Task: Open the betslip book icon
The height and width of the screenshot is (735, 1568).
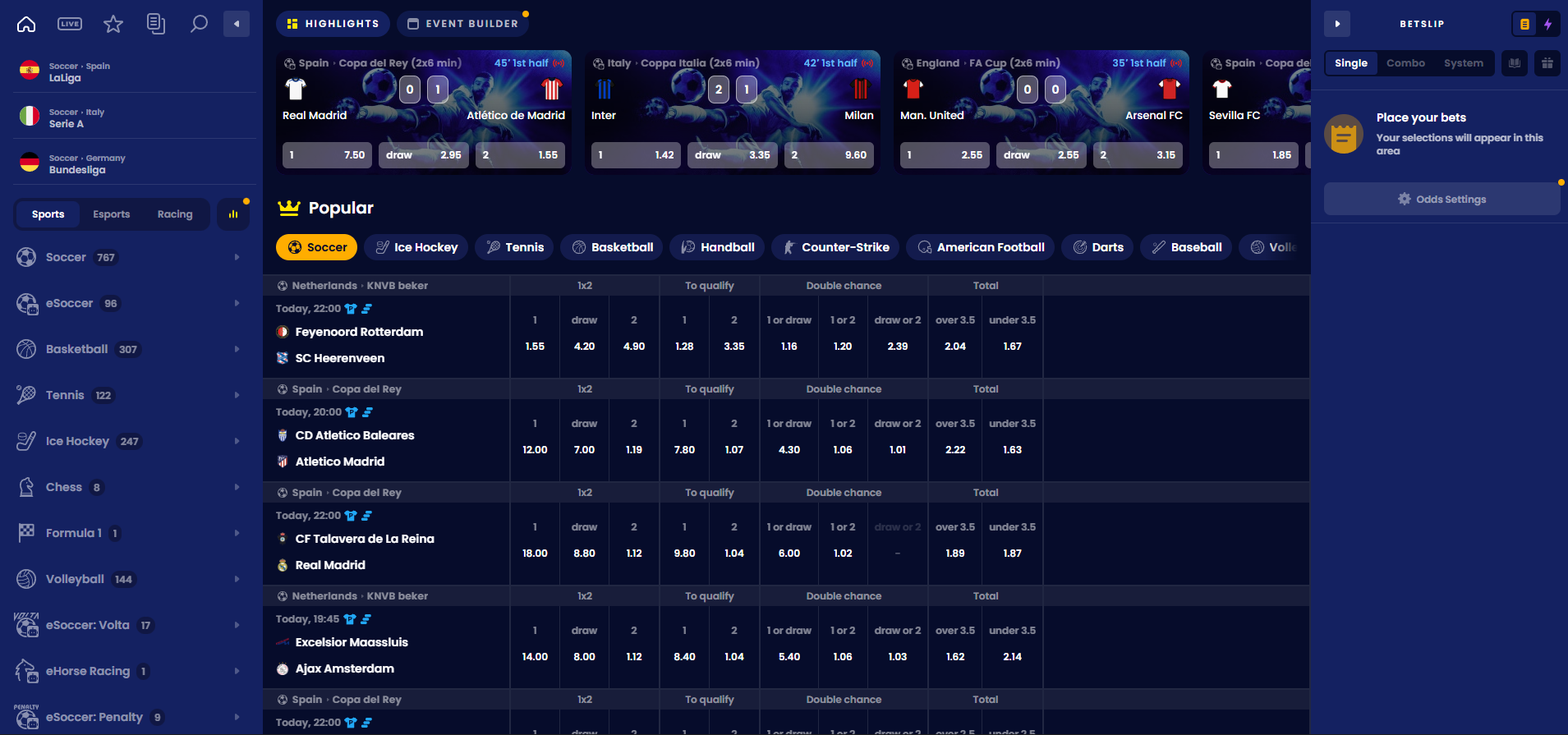Action: point(1515,62)
